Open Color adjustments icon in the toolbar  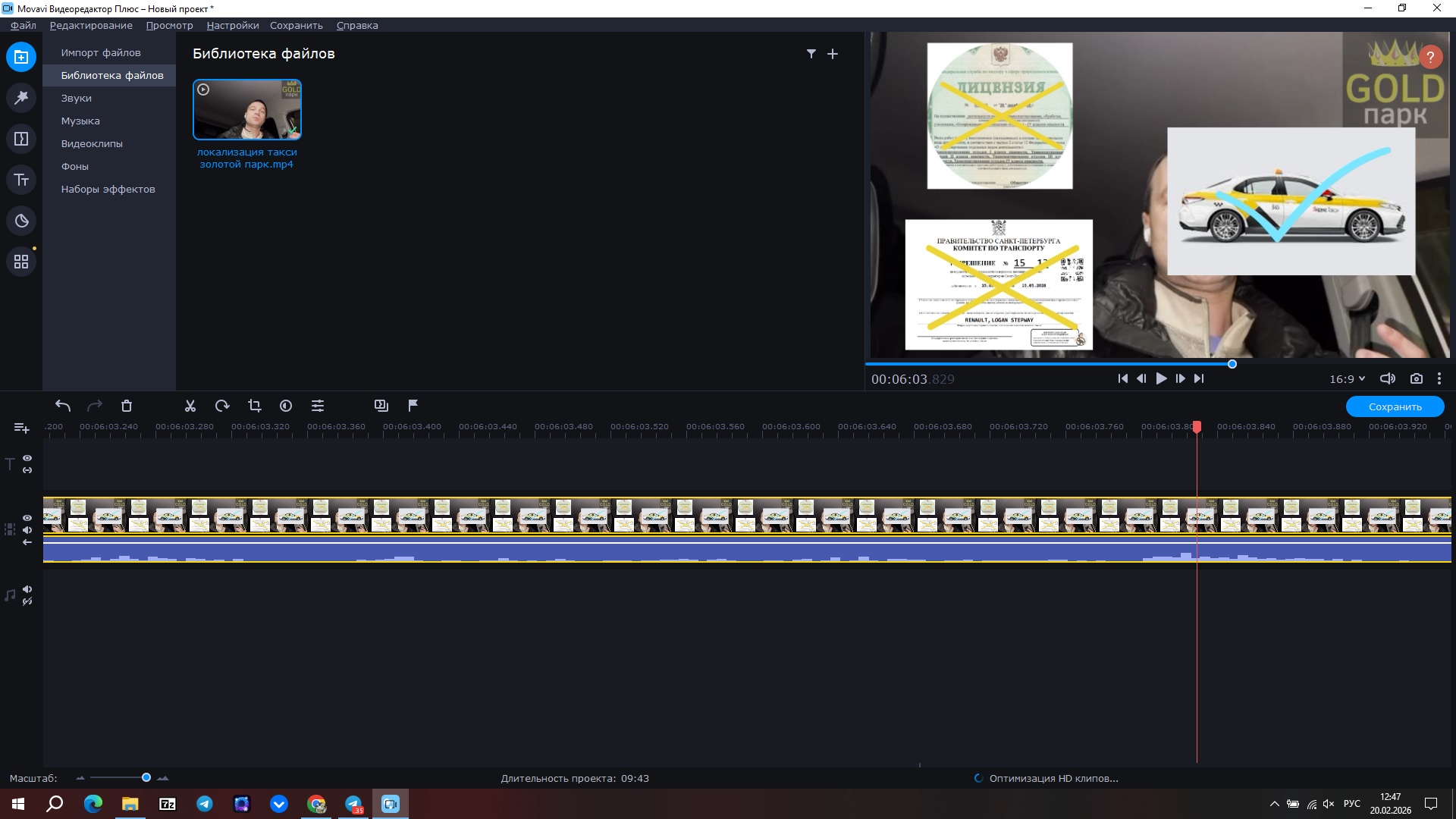click(286, 406)
